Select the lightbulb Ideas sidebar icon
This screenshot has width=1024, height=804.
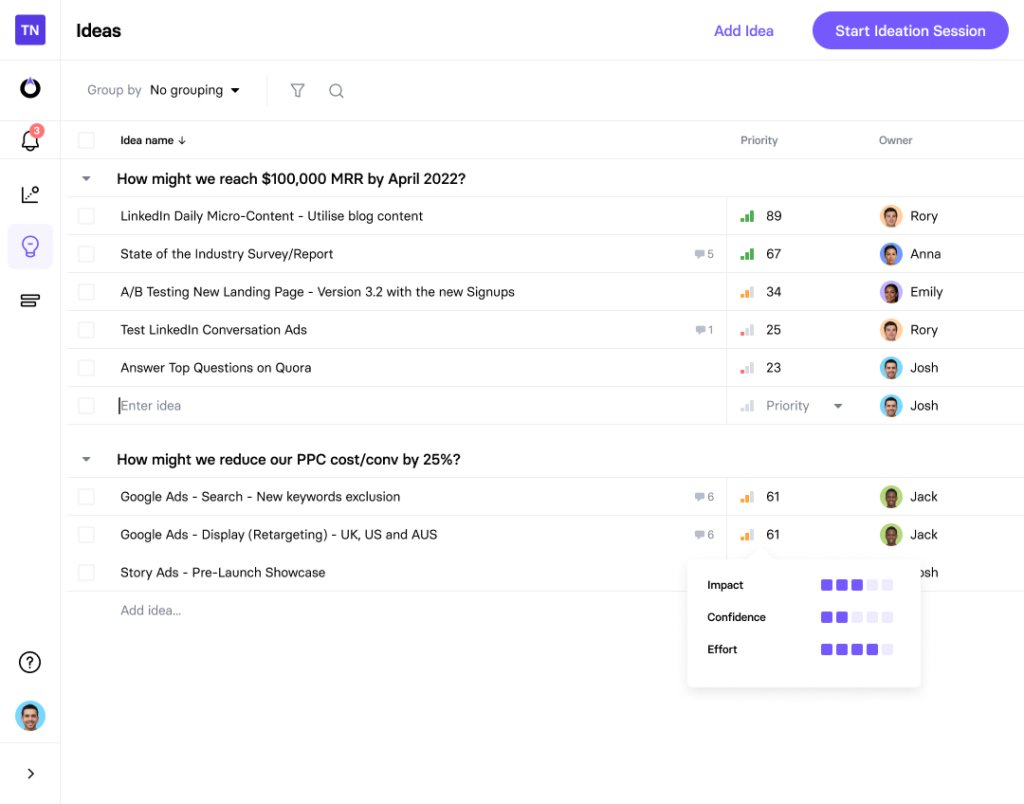point(30,247)
